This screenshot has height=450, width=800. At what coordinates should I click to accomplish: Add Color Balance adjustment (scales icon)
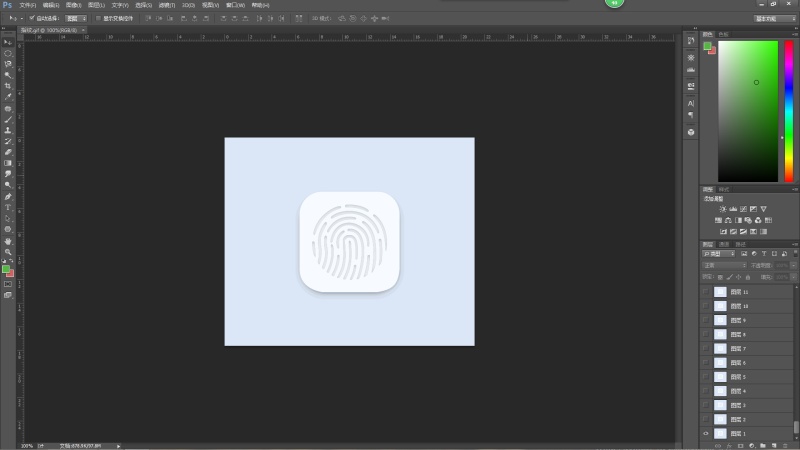pyautogui.click(x=728, y=220)
